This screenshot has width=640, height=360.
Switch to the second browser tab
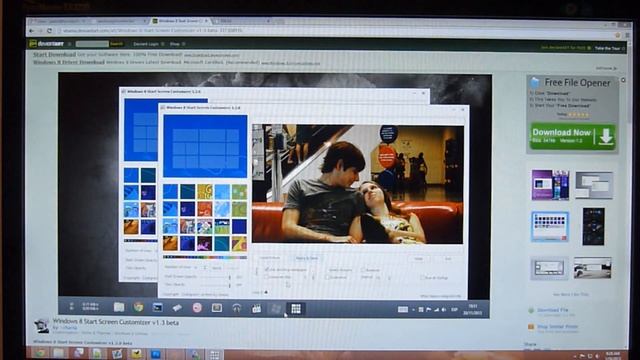point(118,21)
